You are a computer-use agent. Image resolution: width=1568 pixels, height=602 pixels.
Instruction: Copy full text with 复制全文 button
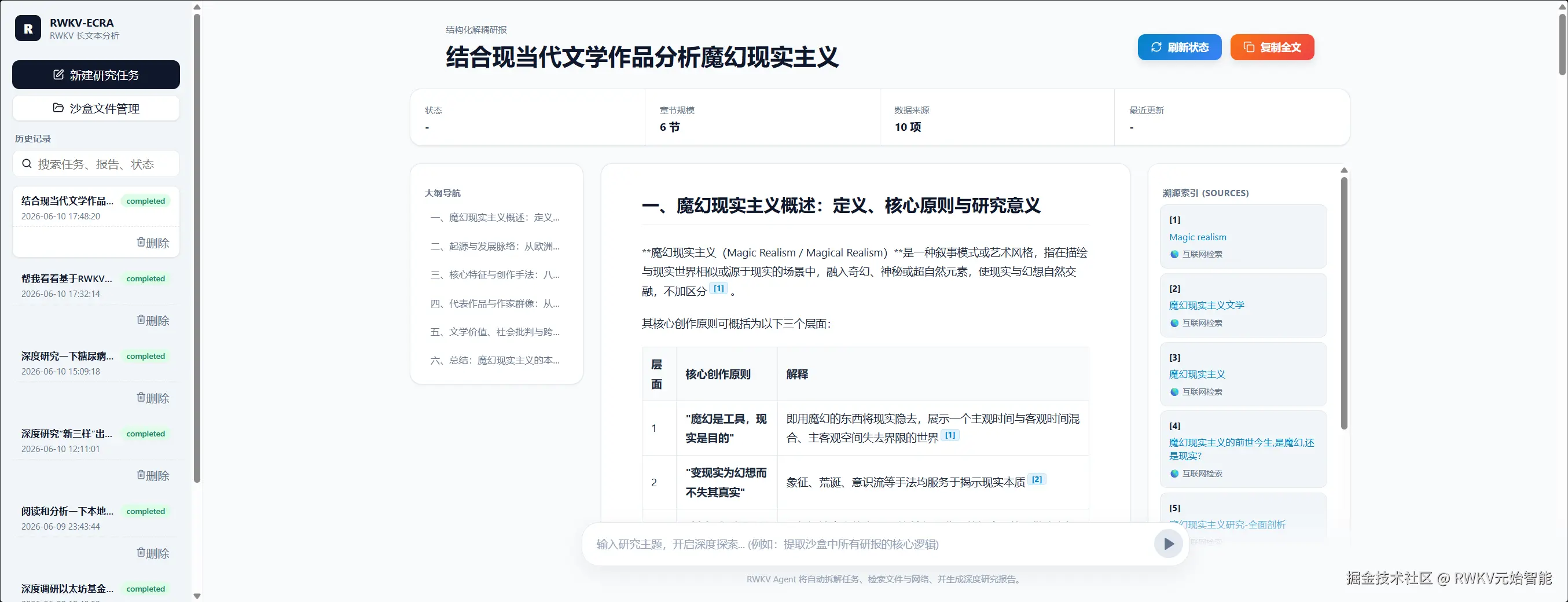coord(1272,47)
